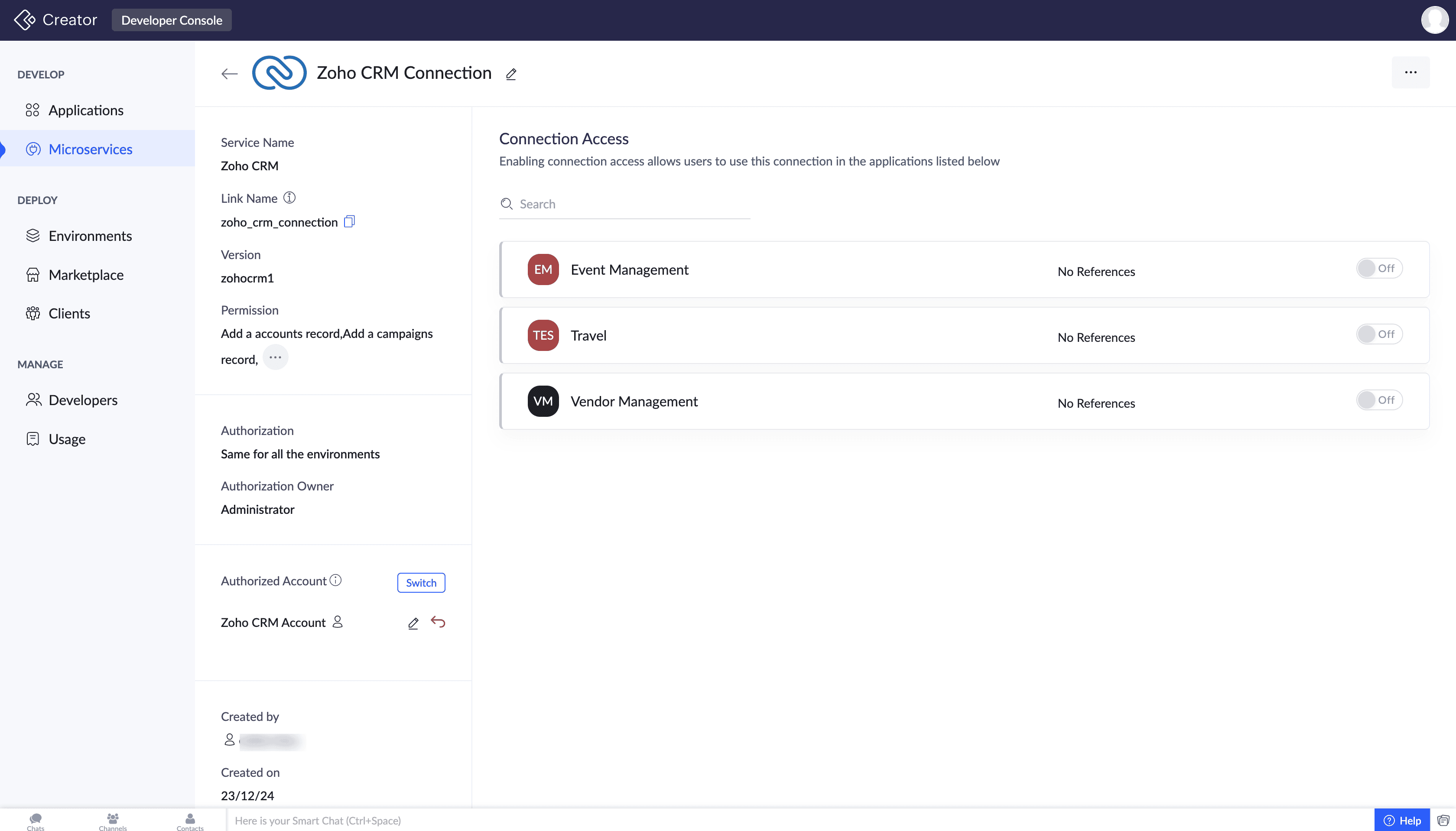Open the Chats panel in the bottom bar
Screen dimensions: 1456x831
click(x=36, y=821)
